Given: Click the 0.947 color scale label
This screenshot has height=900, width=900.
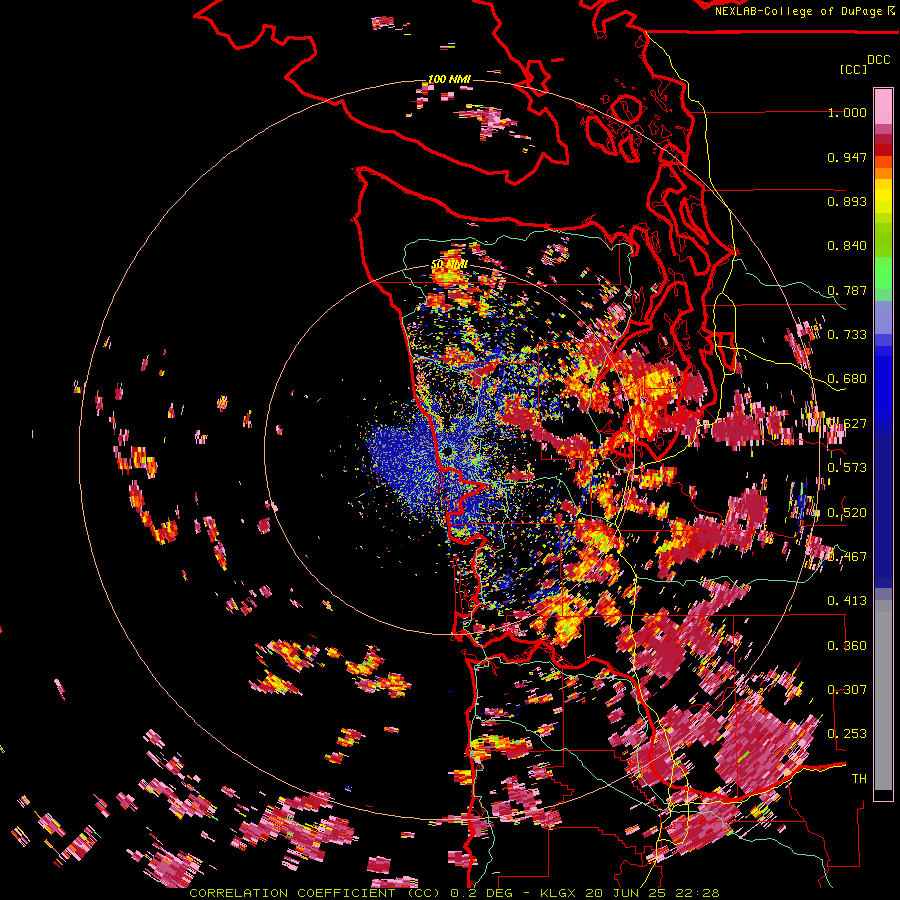Looking at the screenshot, I should click(847, 157).
